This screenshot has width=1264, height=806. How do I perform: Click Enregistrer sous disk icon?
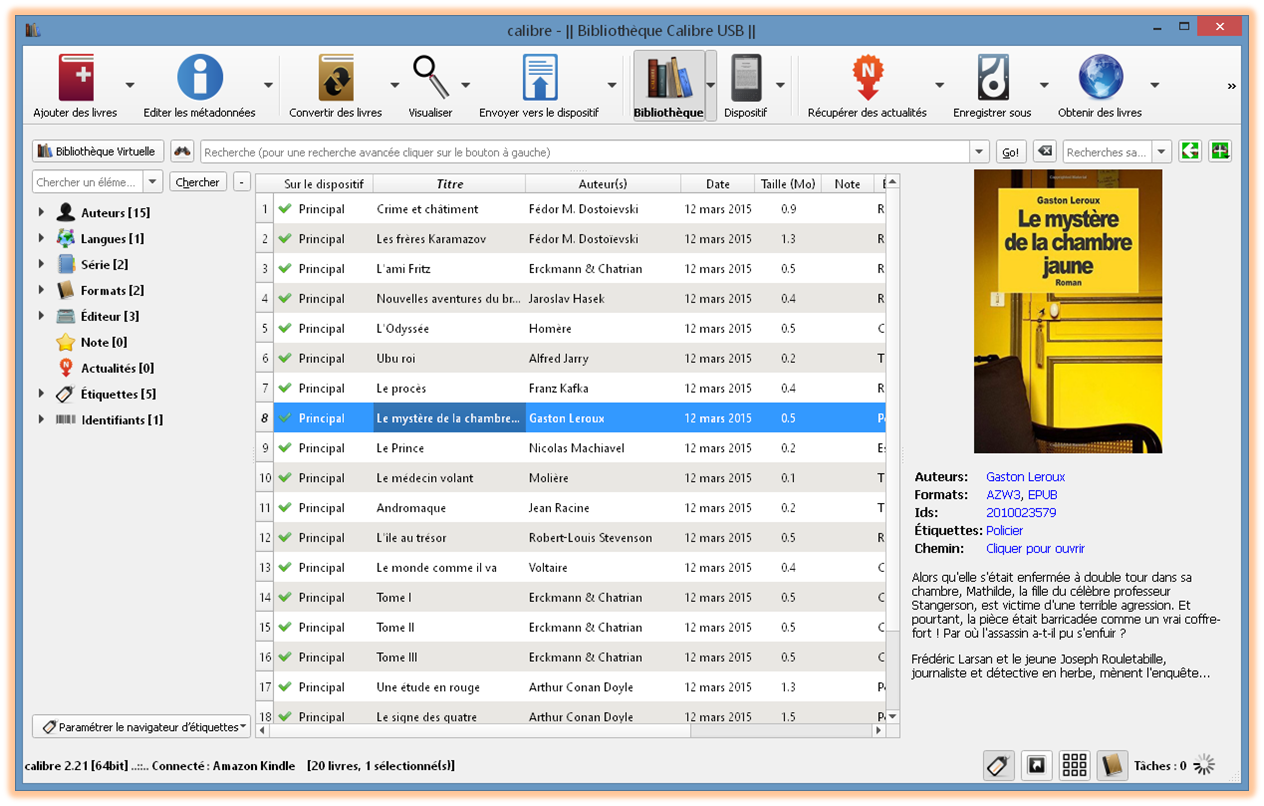coord(992,78)
